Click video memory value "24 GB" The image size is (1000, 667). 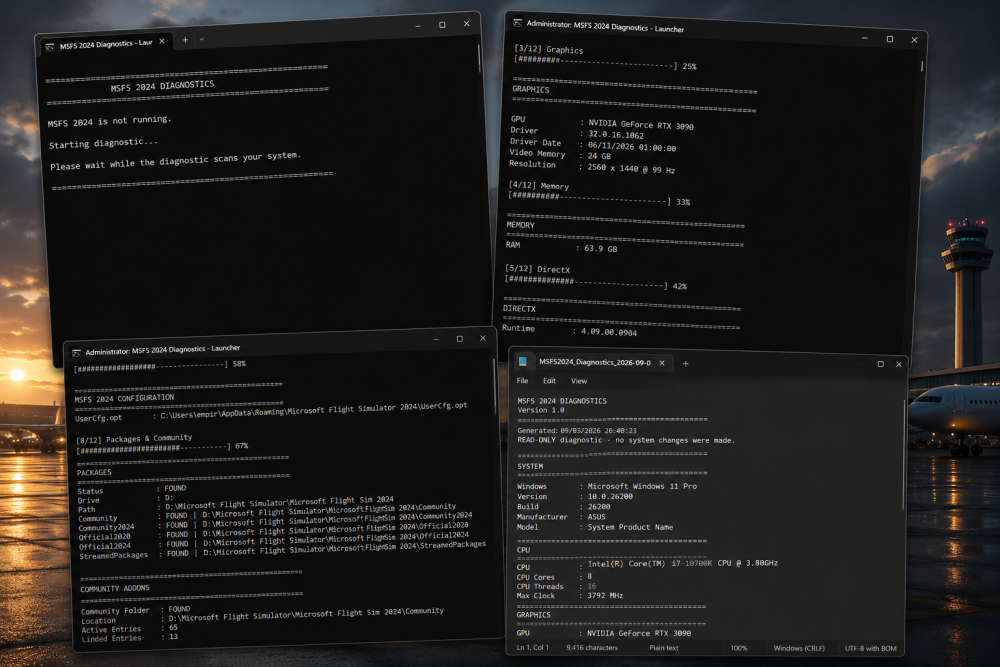(x=599, y=156)
